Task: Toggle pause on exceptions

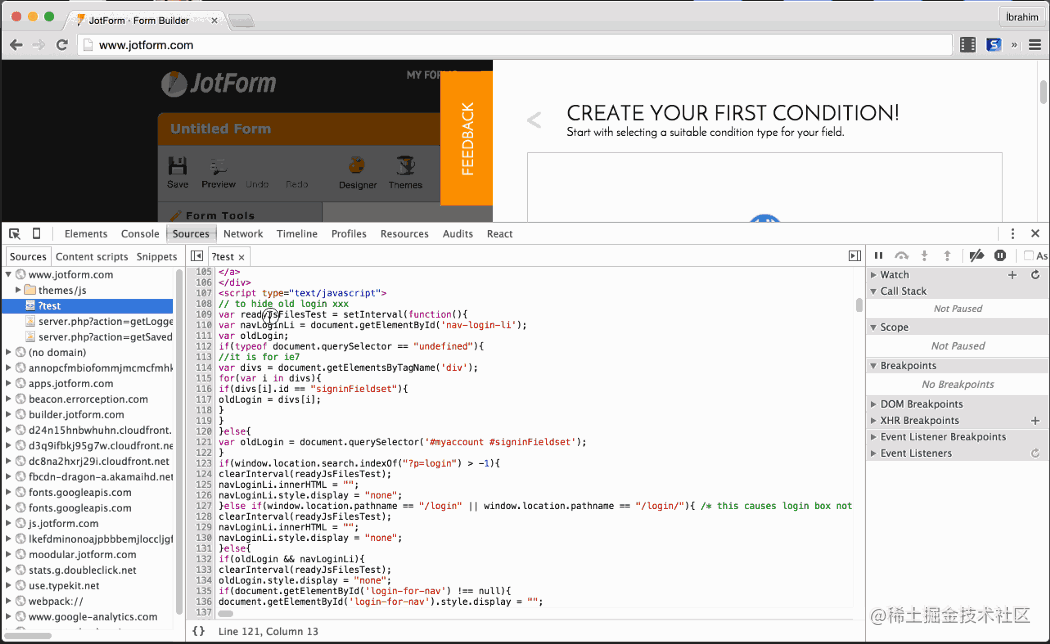Action: [1000, 255]
